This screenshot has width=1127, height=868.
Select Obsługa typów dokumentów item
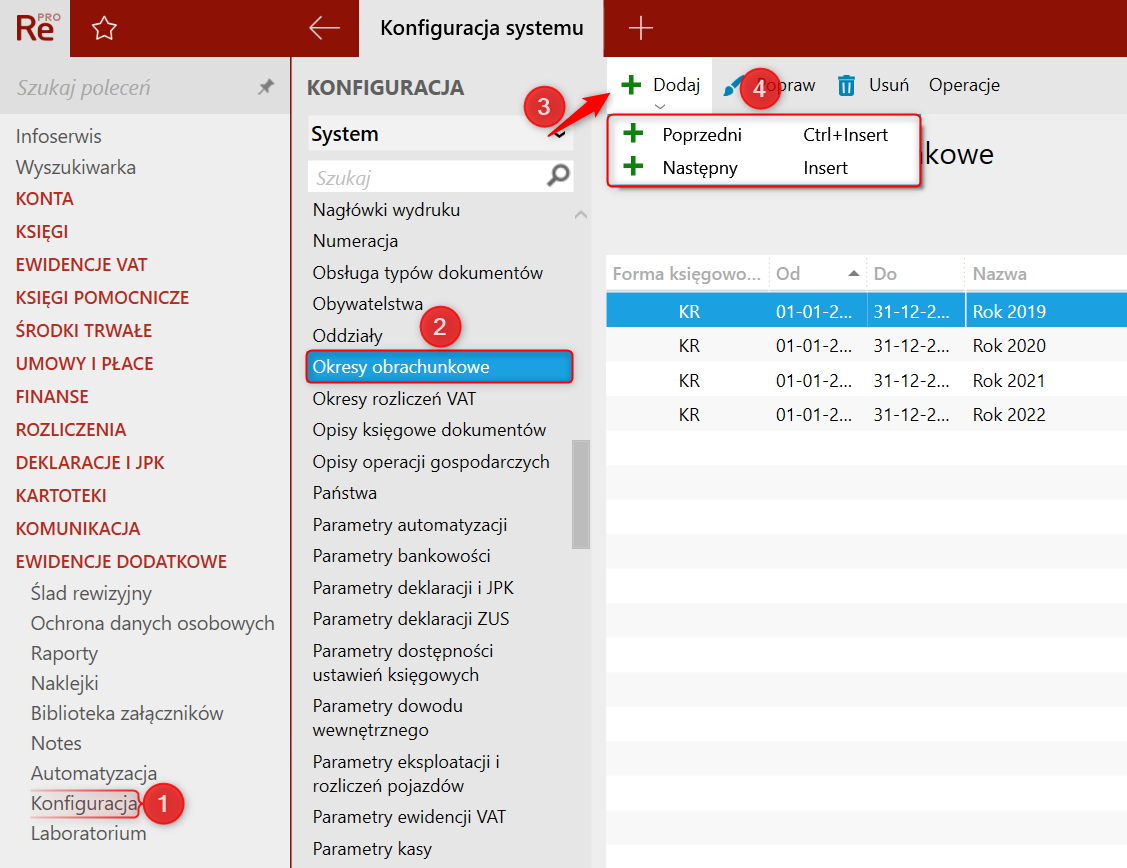pyautogui.click(x=428, y=273)
